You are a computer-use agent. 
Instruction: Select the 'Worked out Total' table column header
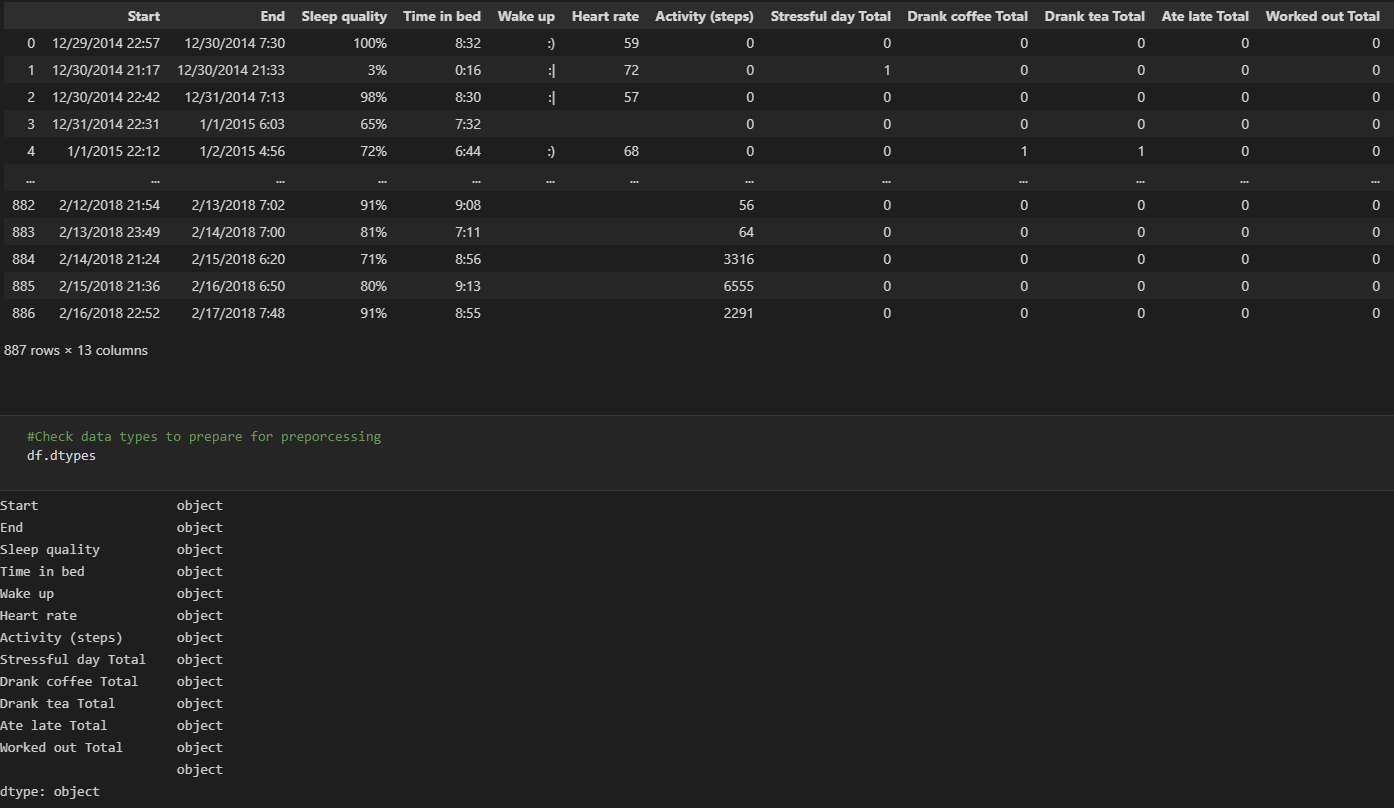coord(1323,16)
